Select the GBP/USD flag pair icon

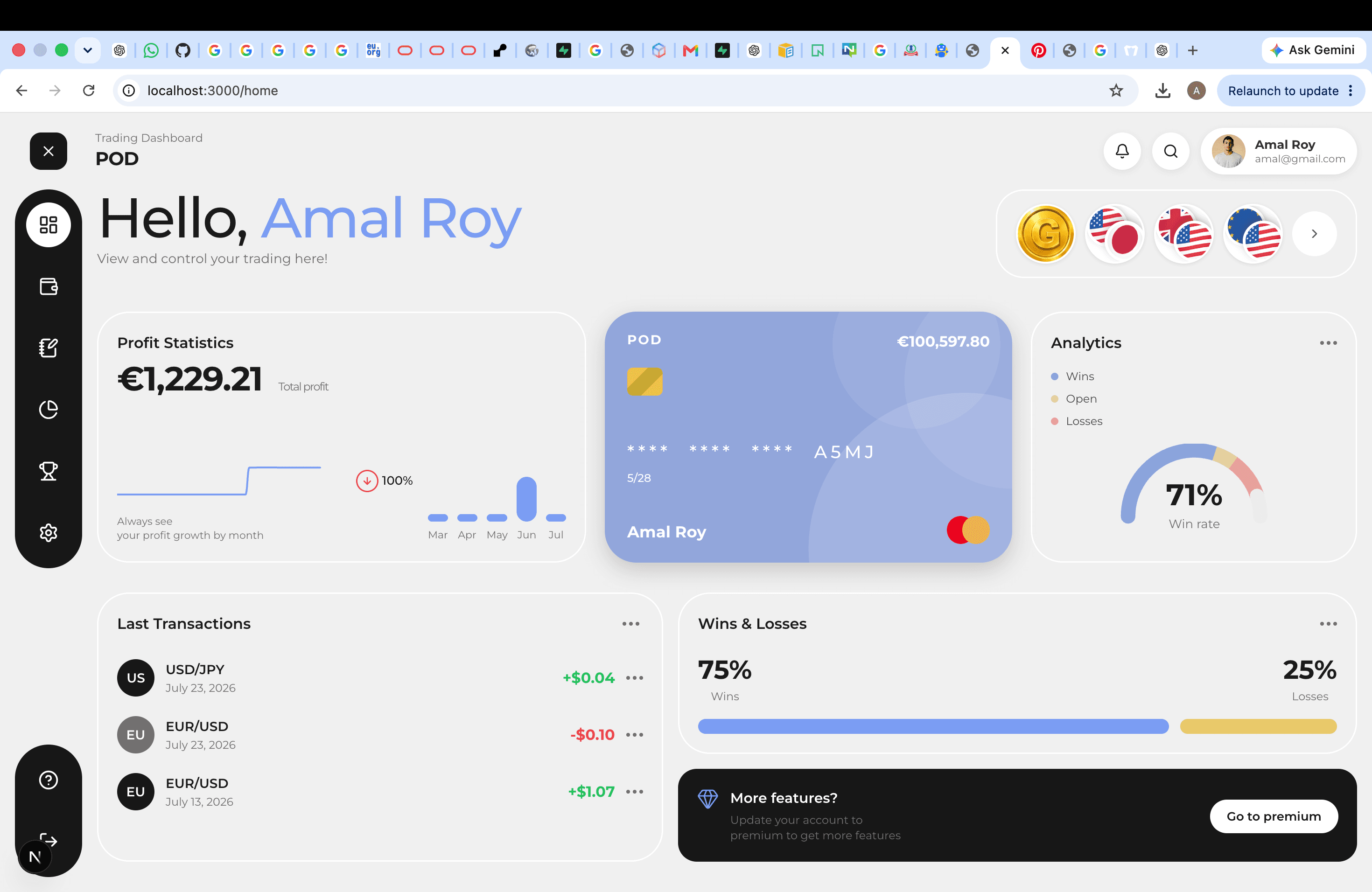tap(1183, 234)
